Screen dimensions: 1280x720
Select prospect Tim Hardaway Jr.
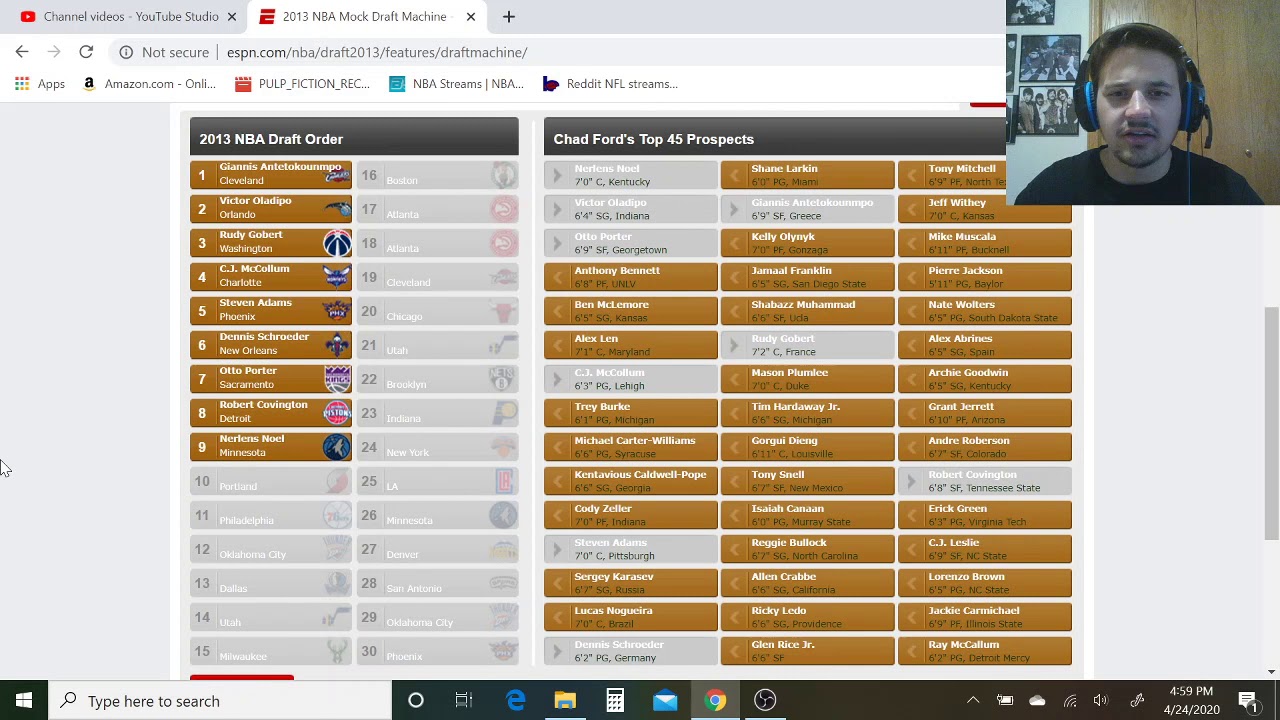(x=808, y=413)
